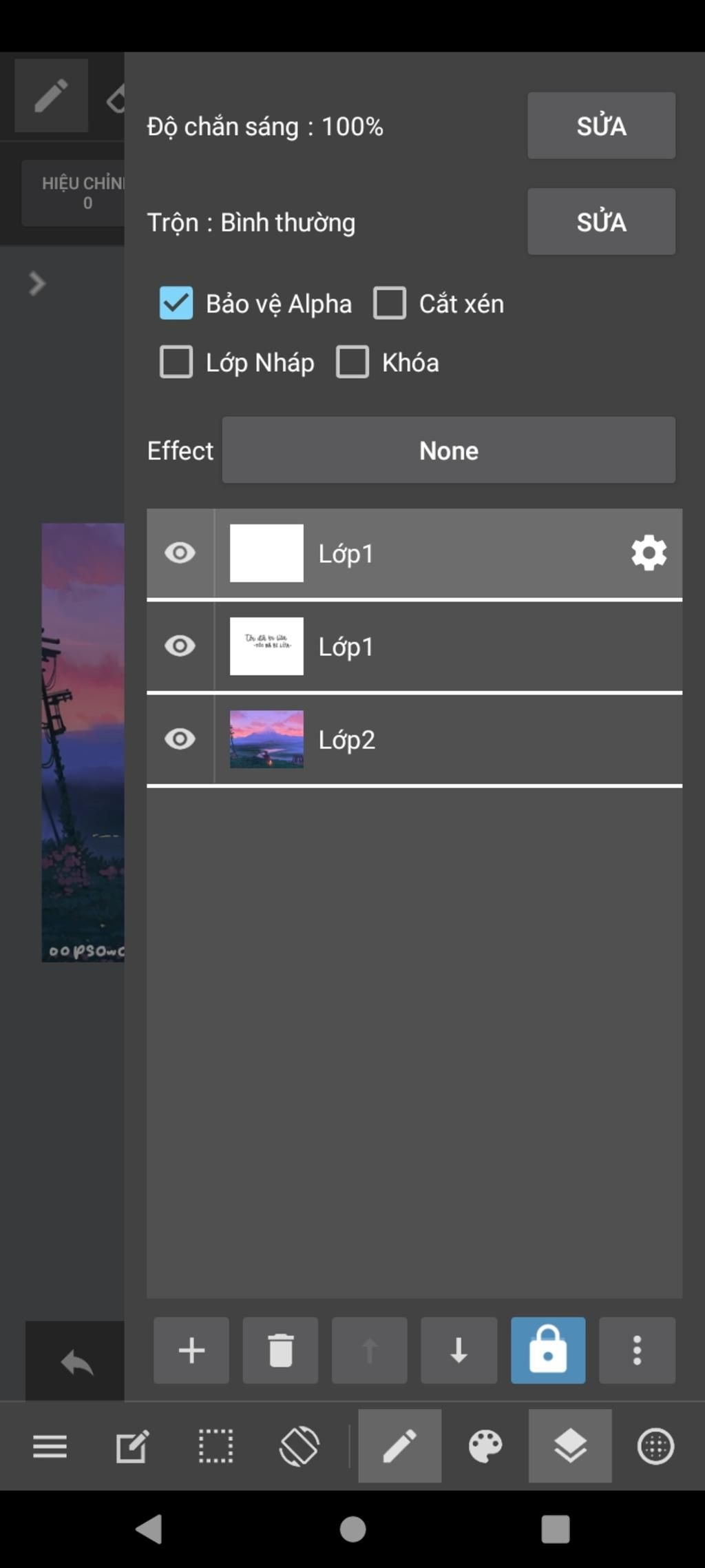705x1568 pixels.
Task: Hide the Lớp2 layer with eye icon
Action: pyautogui.click(x=180, y=739)
